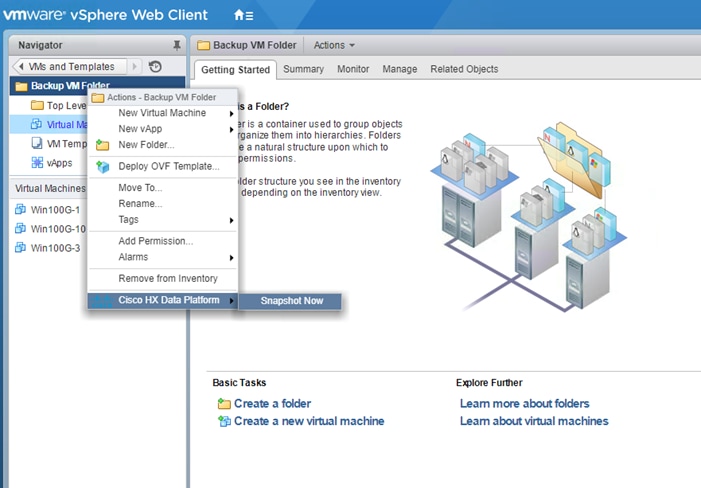Click the VM Templates icon
Viewport: 701px width, 488px height.
37,143
